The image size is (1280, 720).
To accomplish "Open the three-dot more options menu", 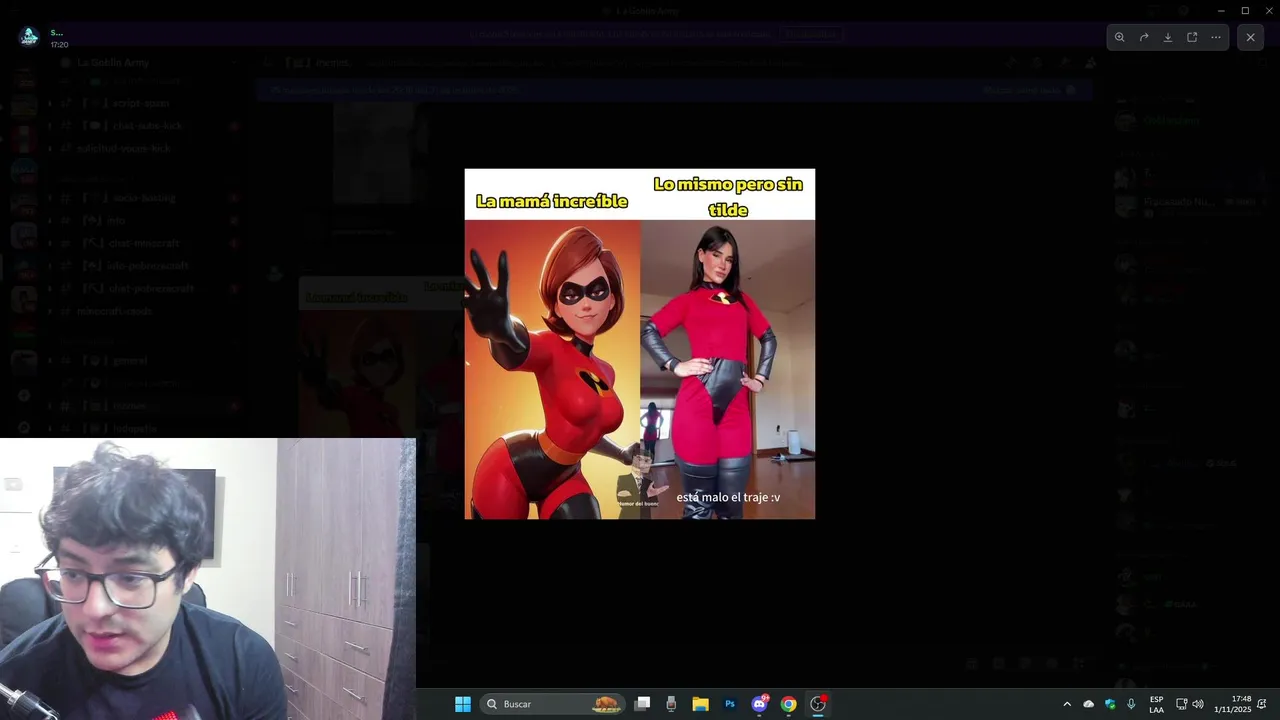I will [1216, 37].
